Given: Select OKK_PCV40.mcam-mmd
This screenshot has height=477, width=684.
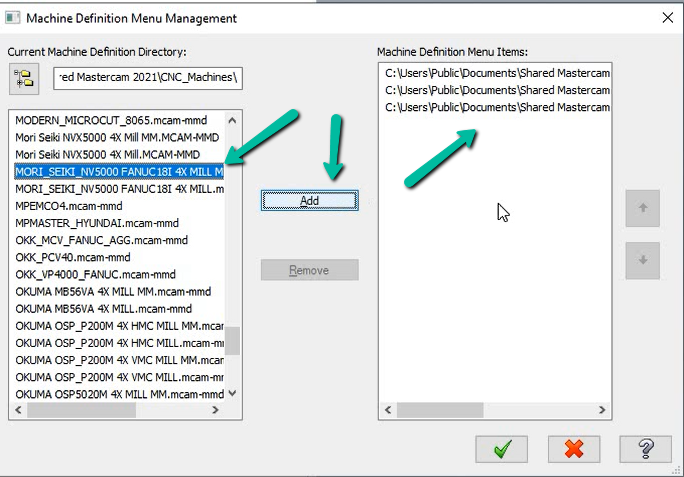Looking at the screenshot, I should [x=73, y=257].
